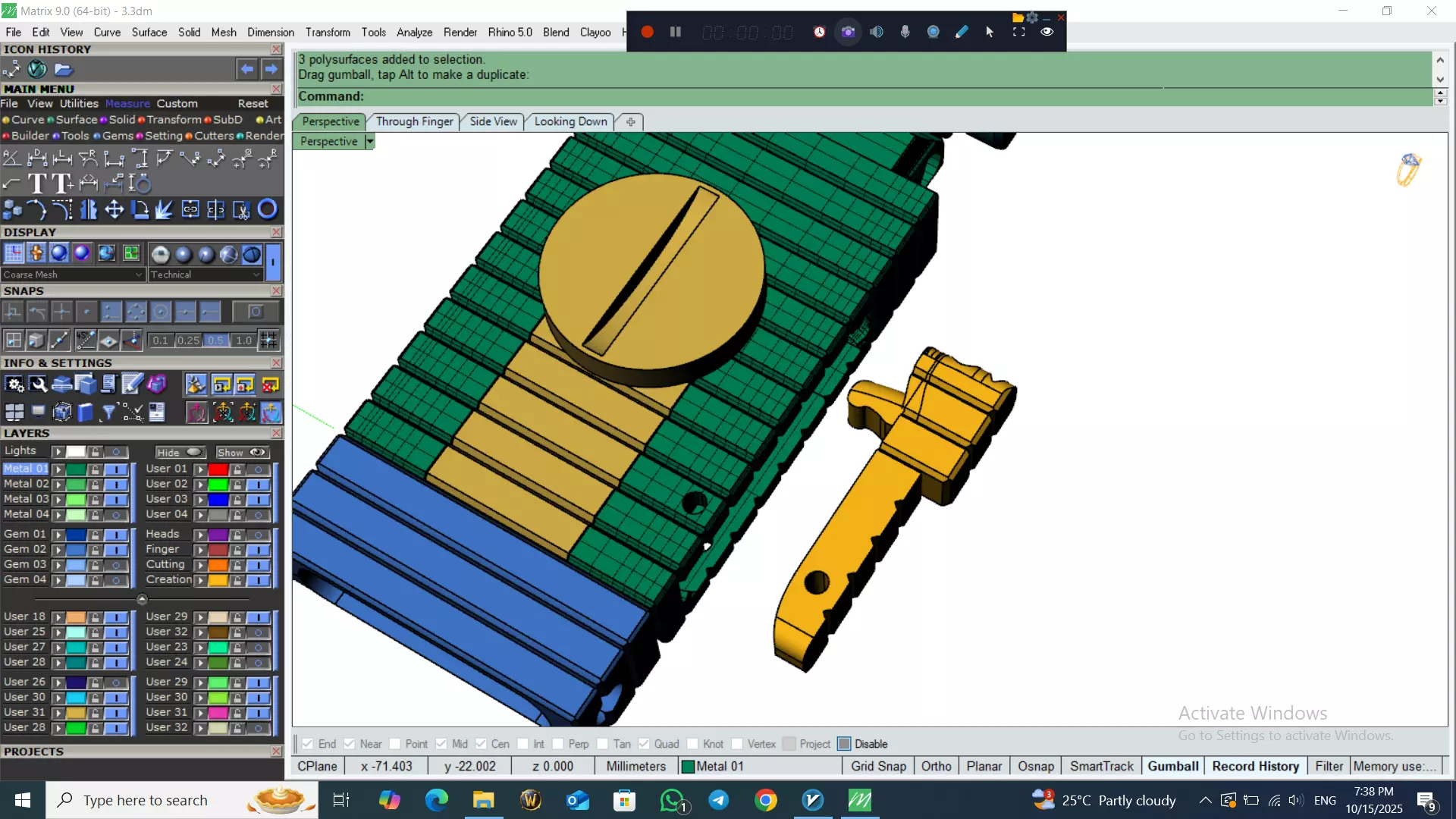Open the Perspective viewport dropdown arrow
The image size is (1456, 819).
click(x=369, y=142)
